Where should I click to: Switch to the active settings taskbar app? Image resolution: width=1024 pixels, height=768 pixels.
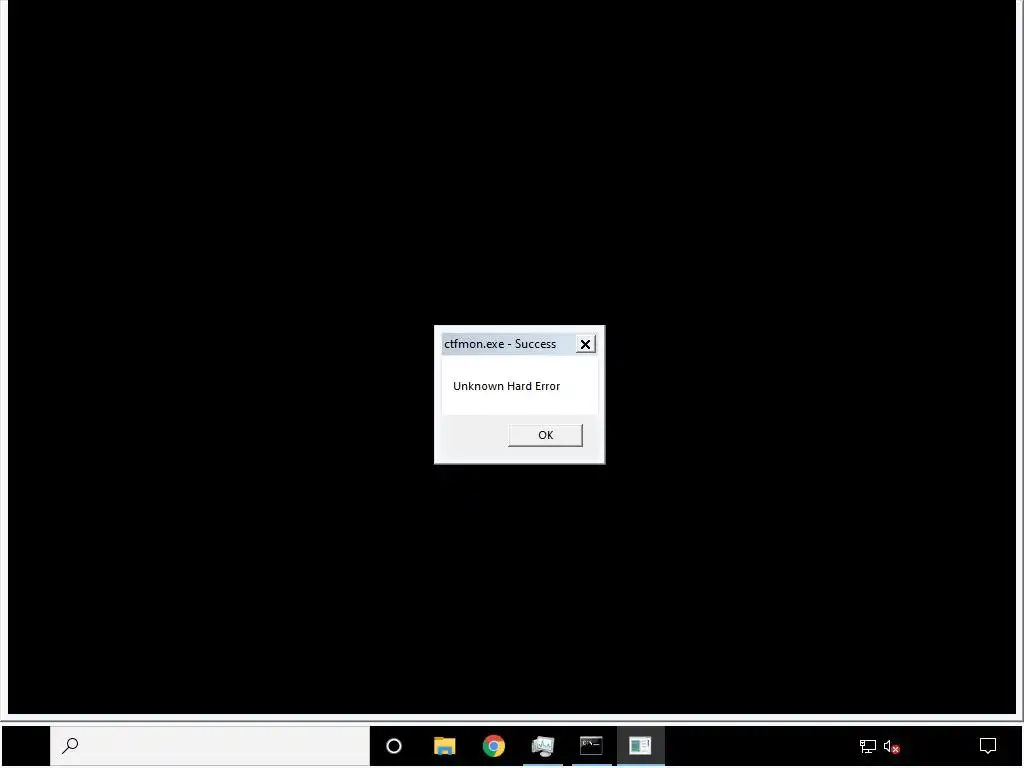(x=640, y=746)
